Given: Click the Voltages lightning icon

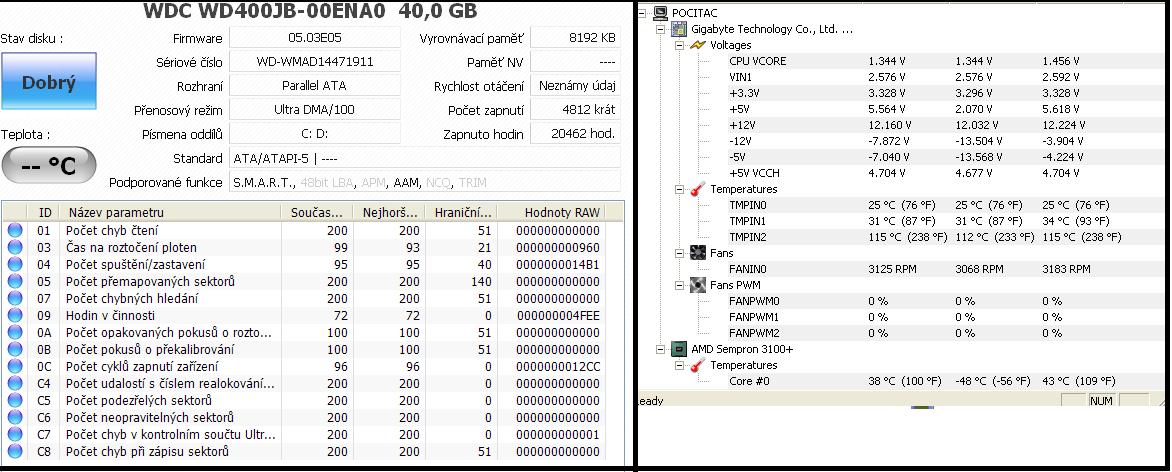Looking at the screenshot, I should coord(697,45).
